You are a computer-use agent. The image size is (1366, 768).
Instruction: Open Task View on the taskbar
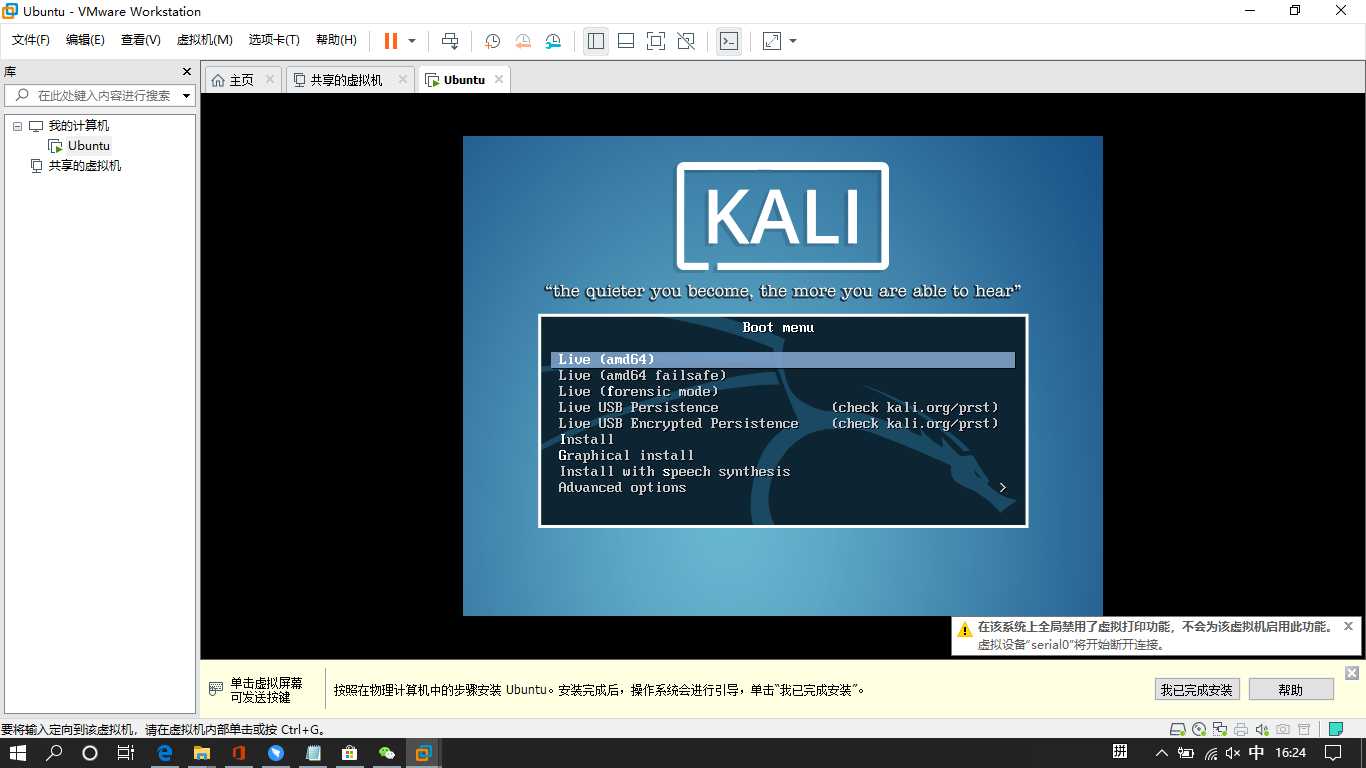click(x=125, y=753)
